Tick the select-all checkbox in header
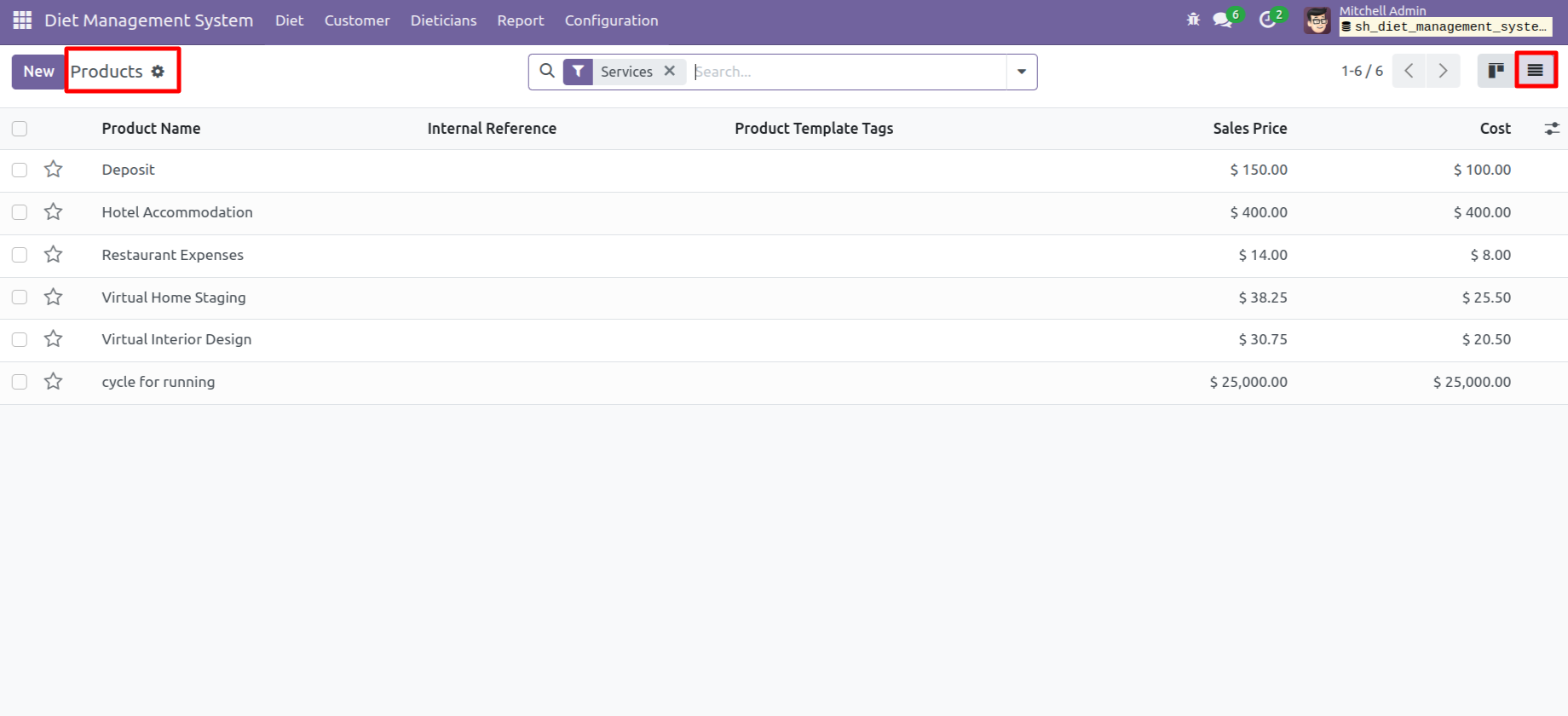 coord(20,129)
